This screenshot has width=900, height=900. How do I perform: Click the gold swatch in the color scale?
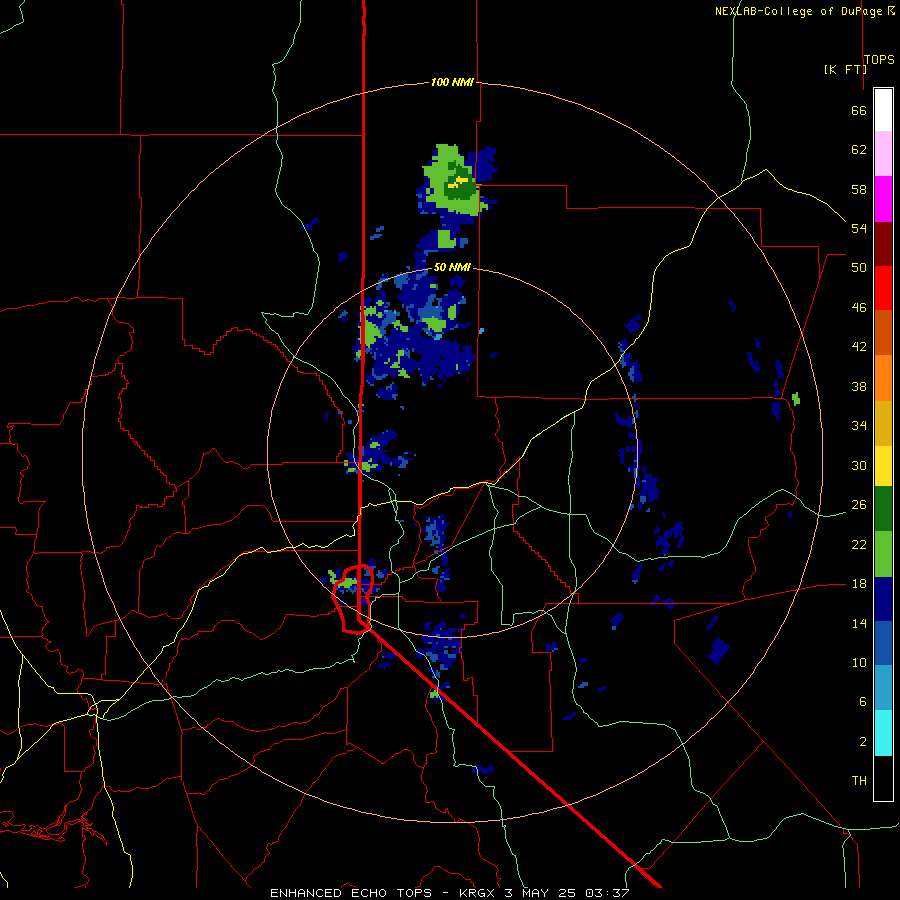pos(883,423)
